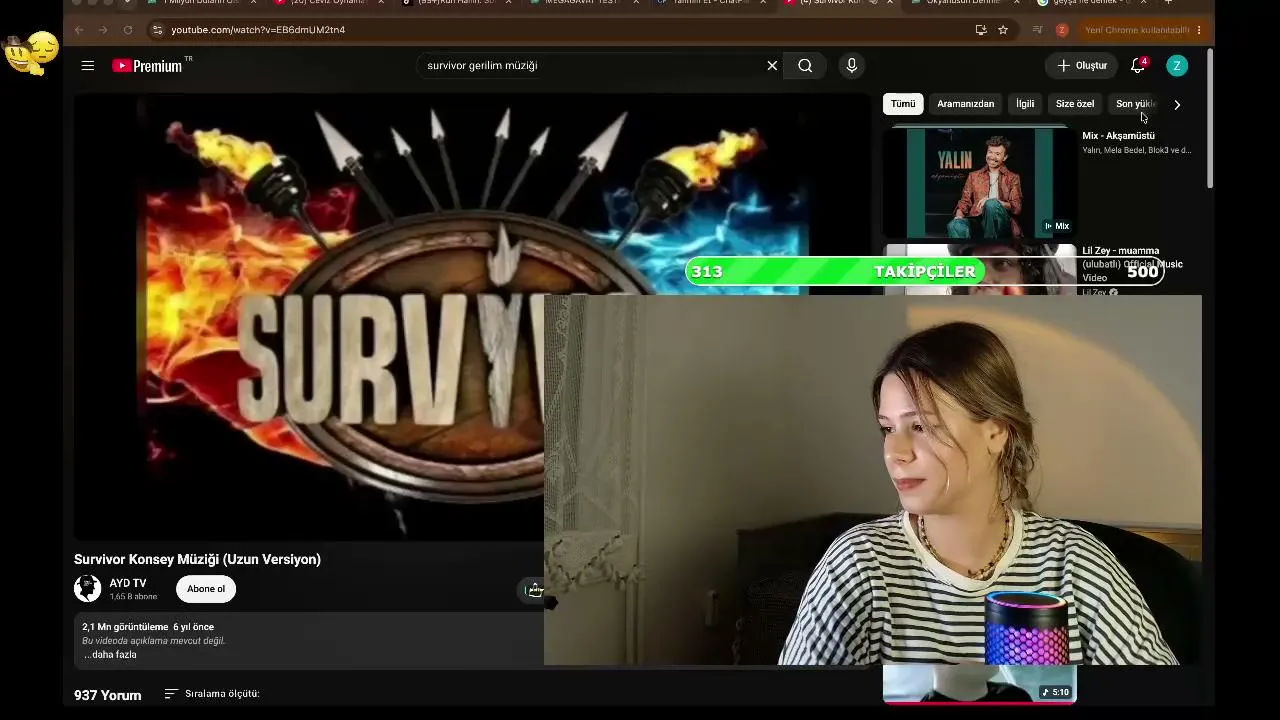Click the '2,1 Mn görüntüleme' view count
1280x720 pixels.
[x=125, y=627]
